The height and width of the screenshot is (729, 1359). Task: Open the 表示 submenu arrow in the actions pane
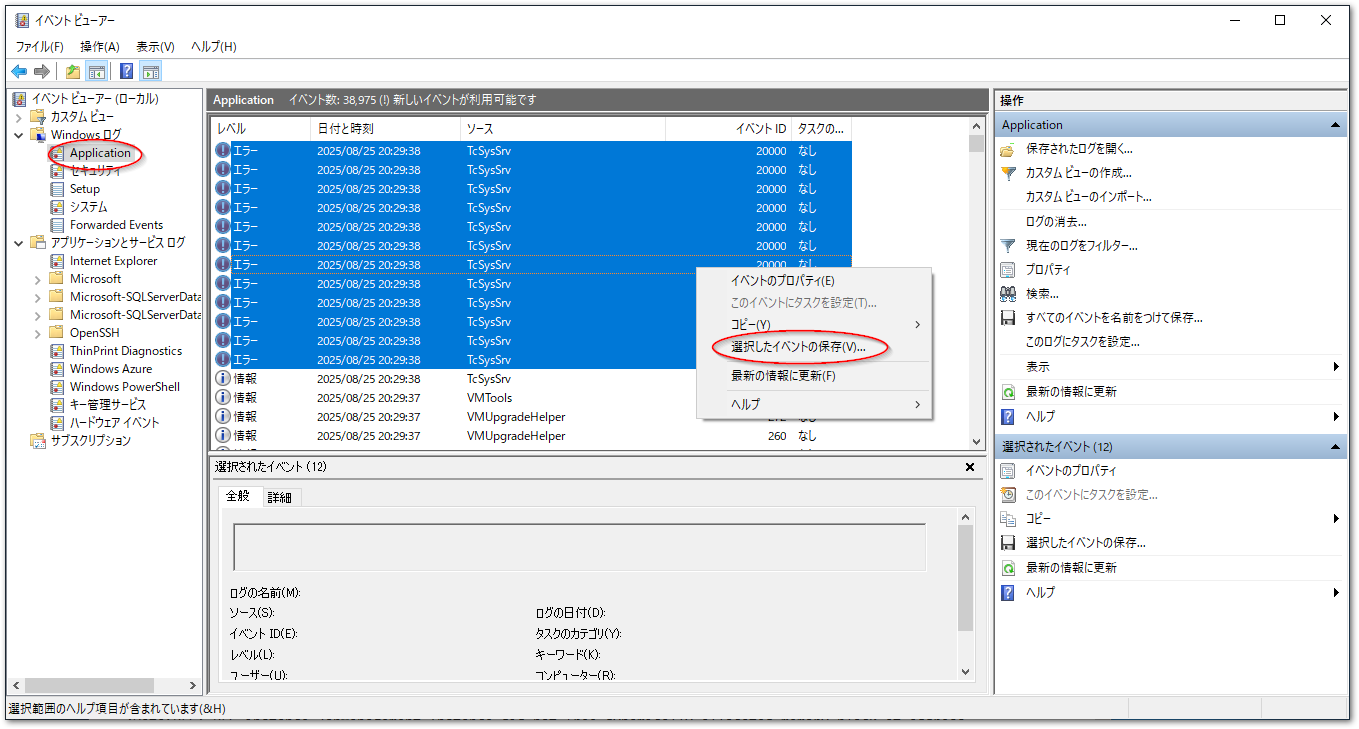[x=1336, y=367]
